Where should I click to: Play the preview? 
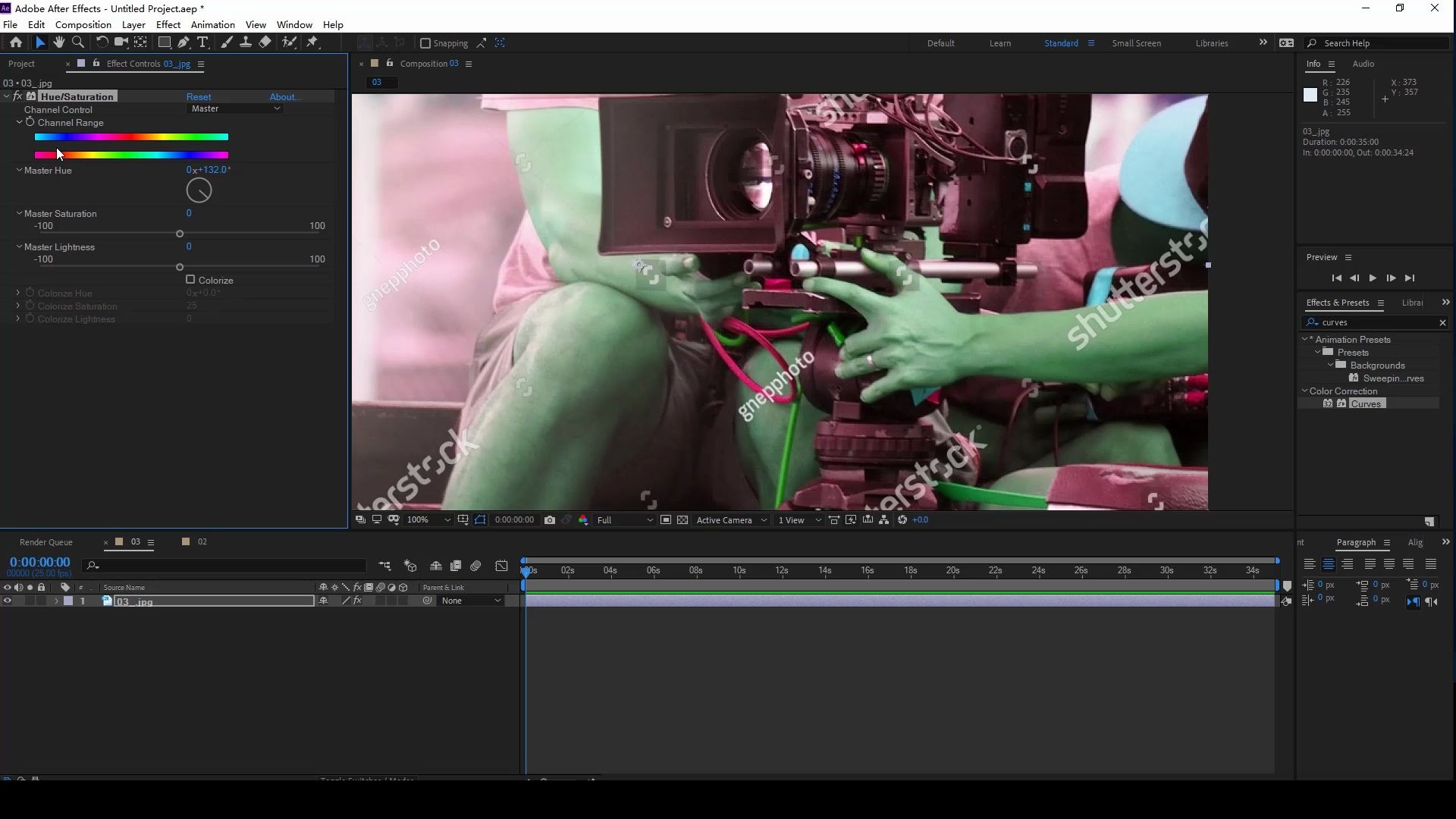click(1373, 278)
